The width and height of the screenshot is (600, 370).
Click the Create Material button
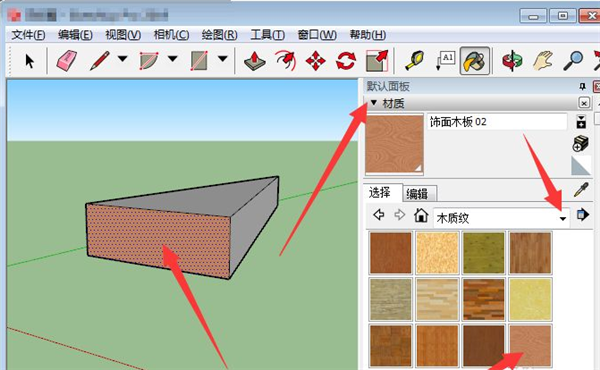pyautogui.click(x=580, y=143)
